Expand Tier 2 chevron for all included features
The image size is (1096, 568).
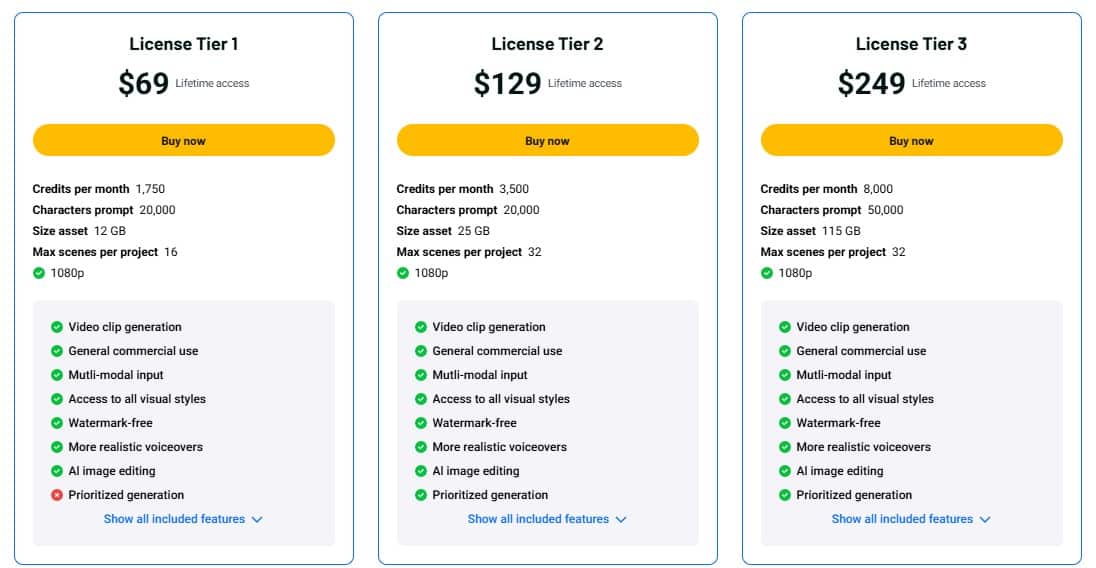click(x=621, y=520)
